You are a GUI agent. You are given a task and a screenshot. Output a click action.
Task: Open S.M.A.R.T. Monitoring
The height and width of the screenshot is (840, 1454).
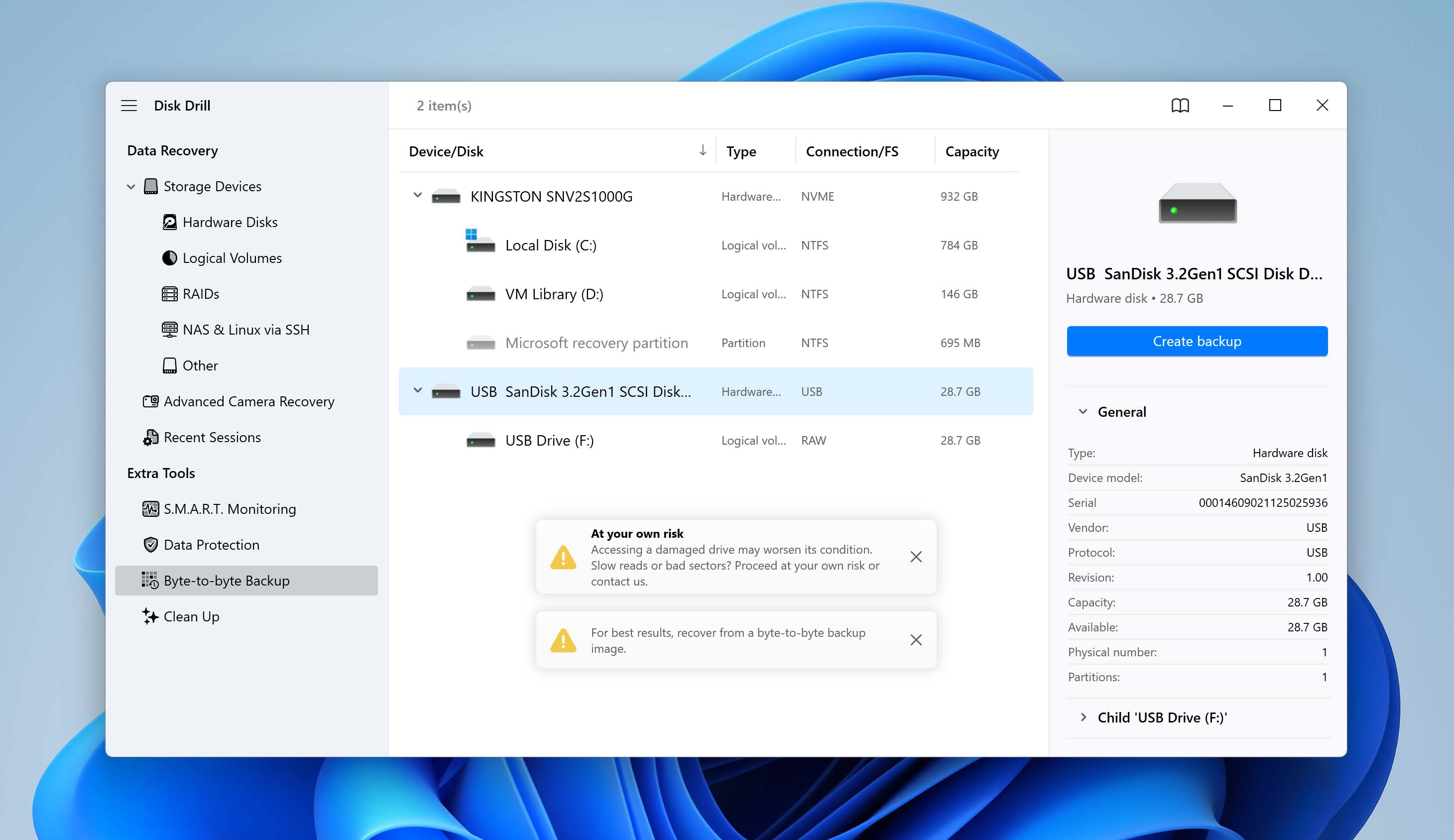tap(229, 508)
